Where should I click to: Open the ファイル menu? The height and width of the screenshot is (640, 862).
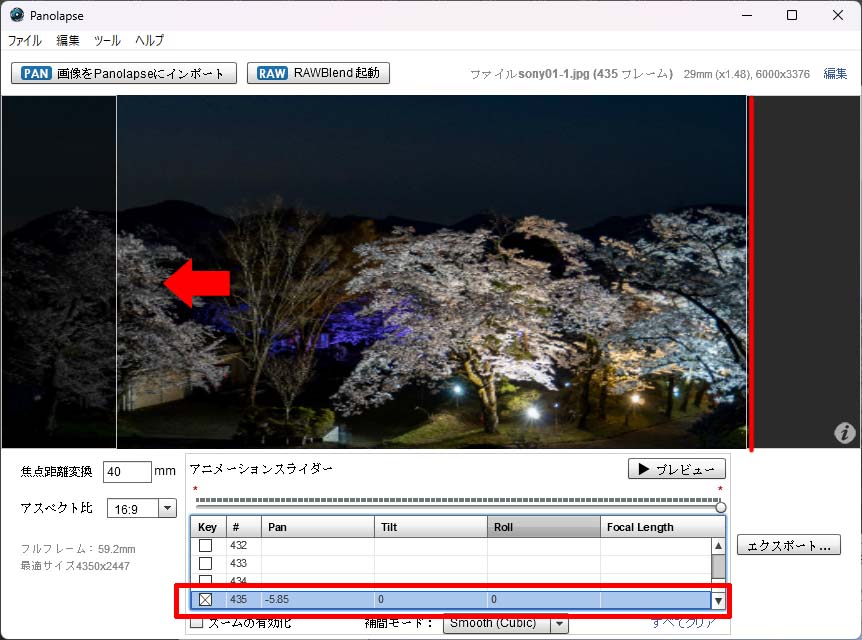click(25, 41)
